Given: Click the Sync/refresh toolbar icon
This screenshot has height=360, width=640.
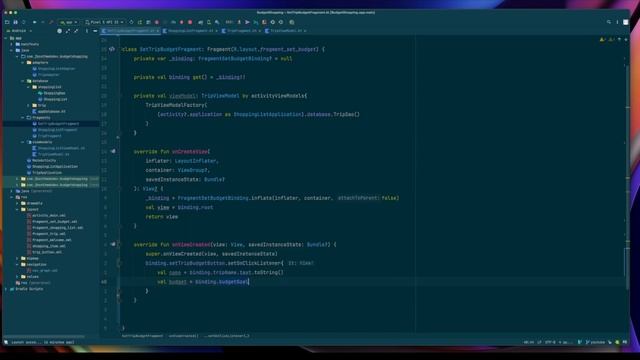Looking at the screenshot, I should [x=24, y=22].
